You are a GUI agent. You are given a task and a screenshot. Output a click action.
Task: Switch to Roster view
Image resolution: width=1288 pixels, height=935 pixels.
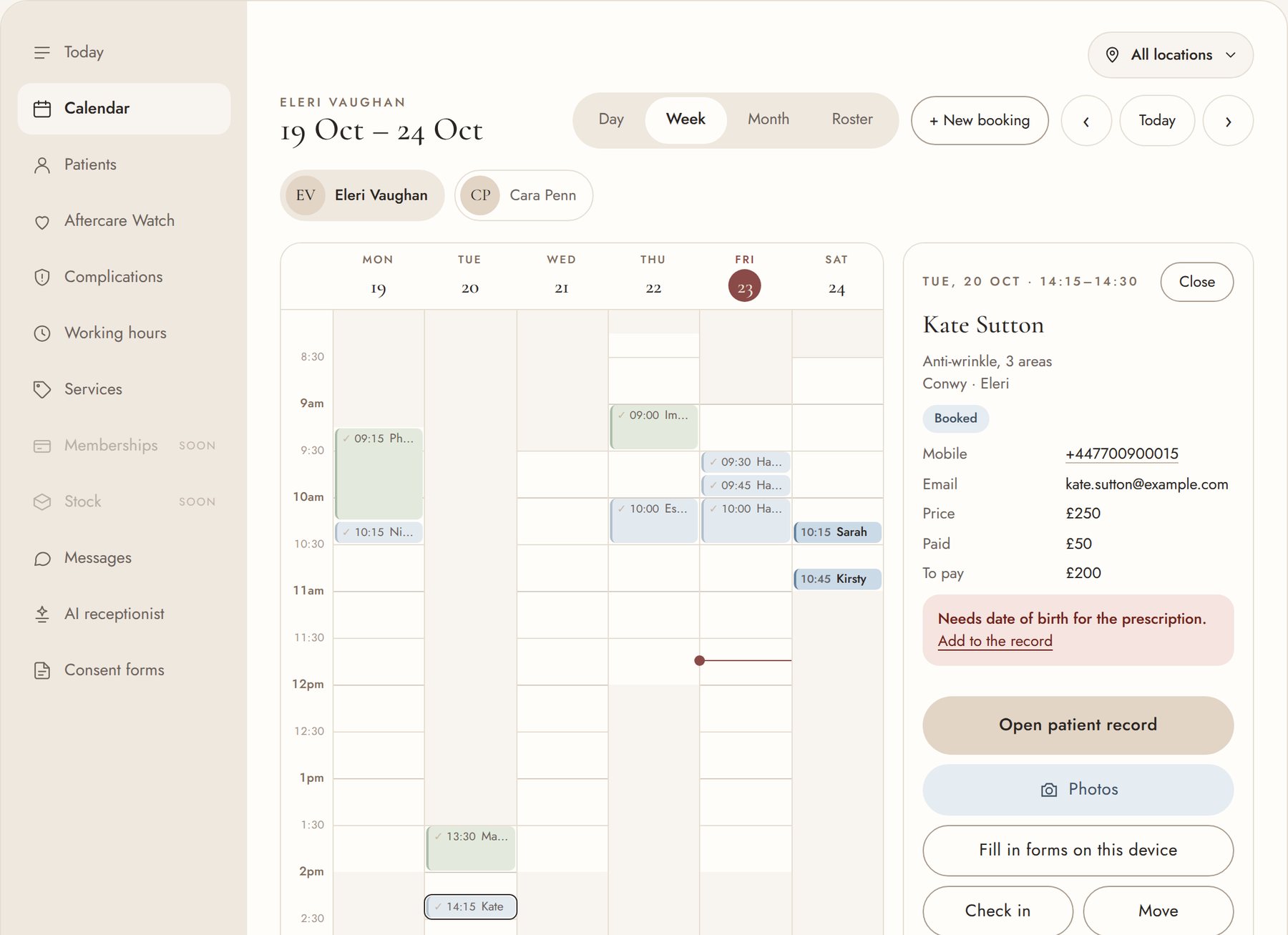852,119
